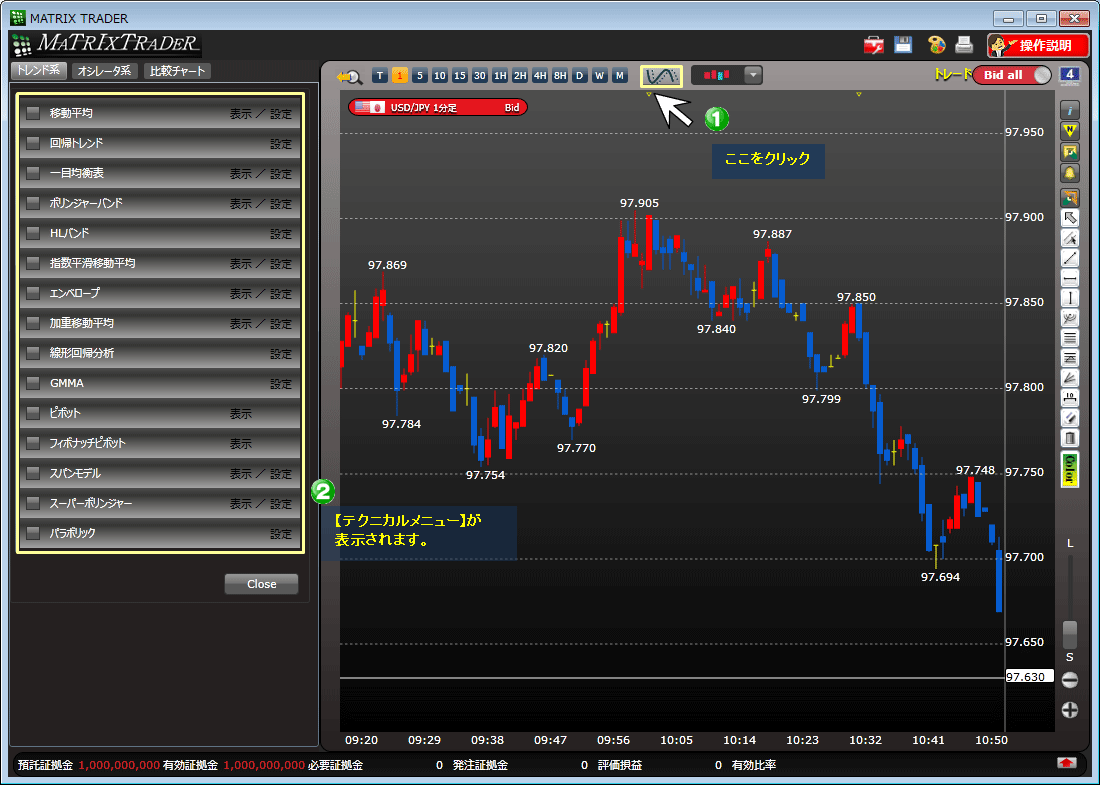This screenshot has width=1100, height=785.
Task: Click the Close button in technical menu
Action: [261, 584]
